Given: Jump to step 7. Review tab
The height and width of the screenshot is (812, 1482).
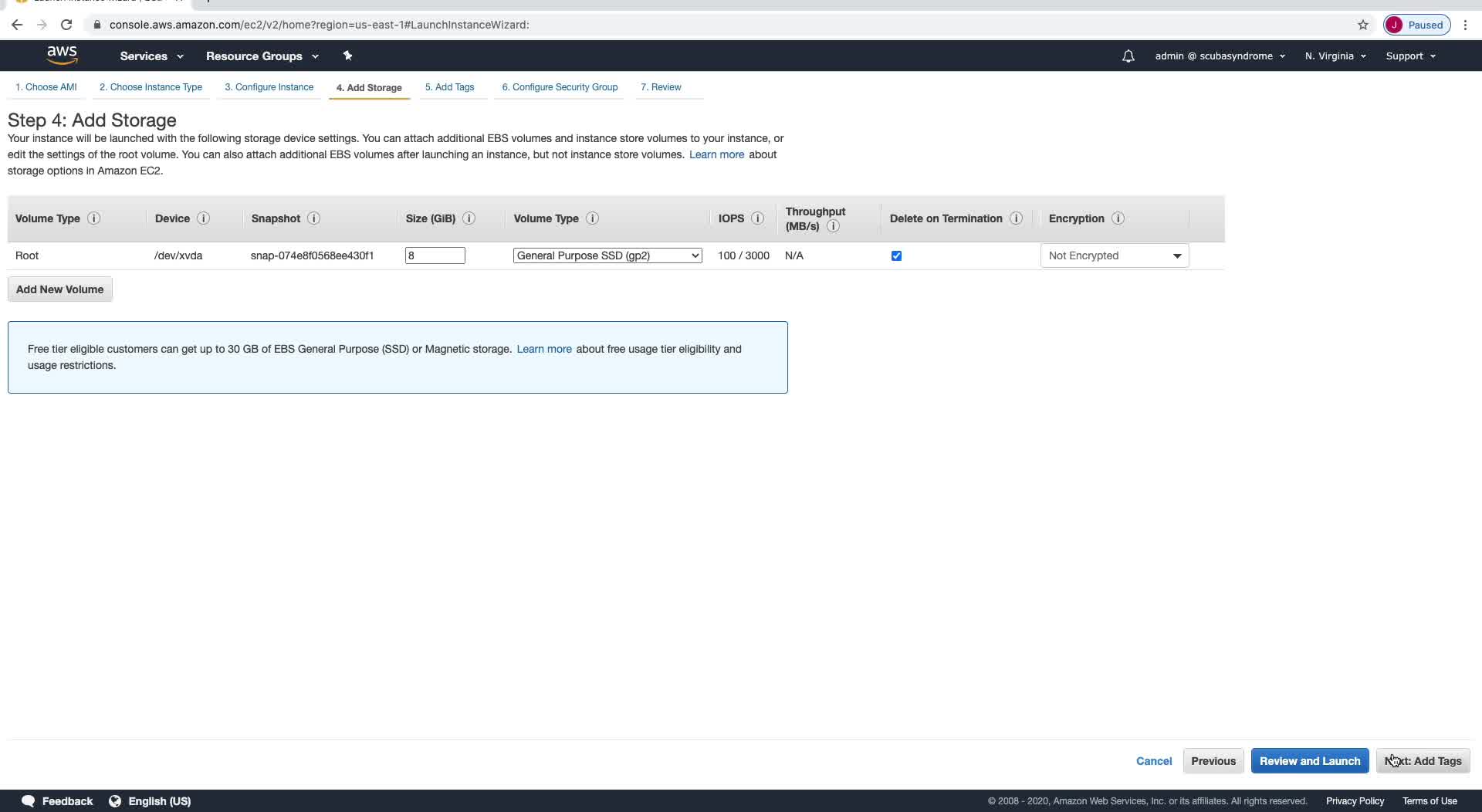Looking at the screenshot, I should tap(661, 87).
